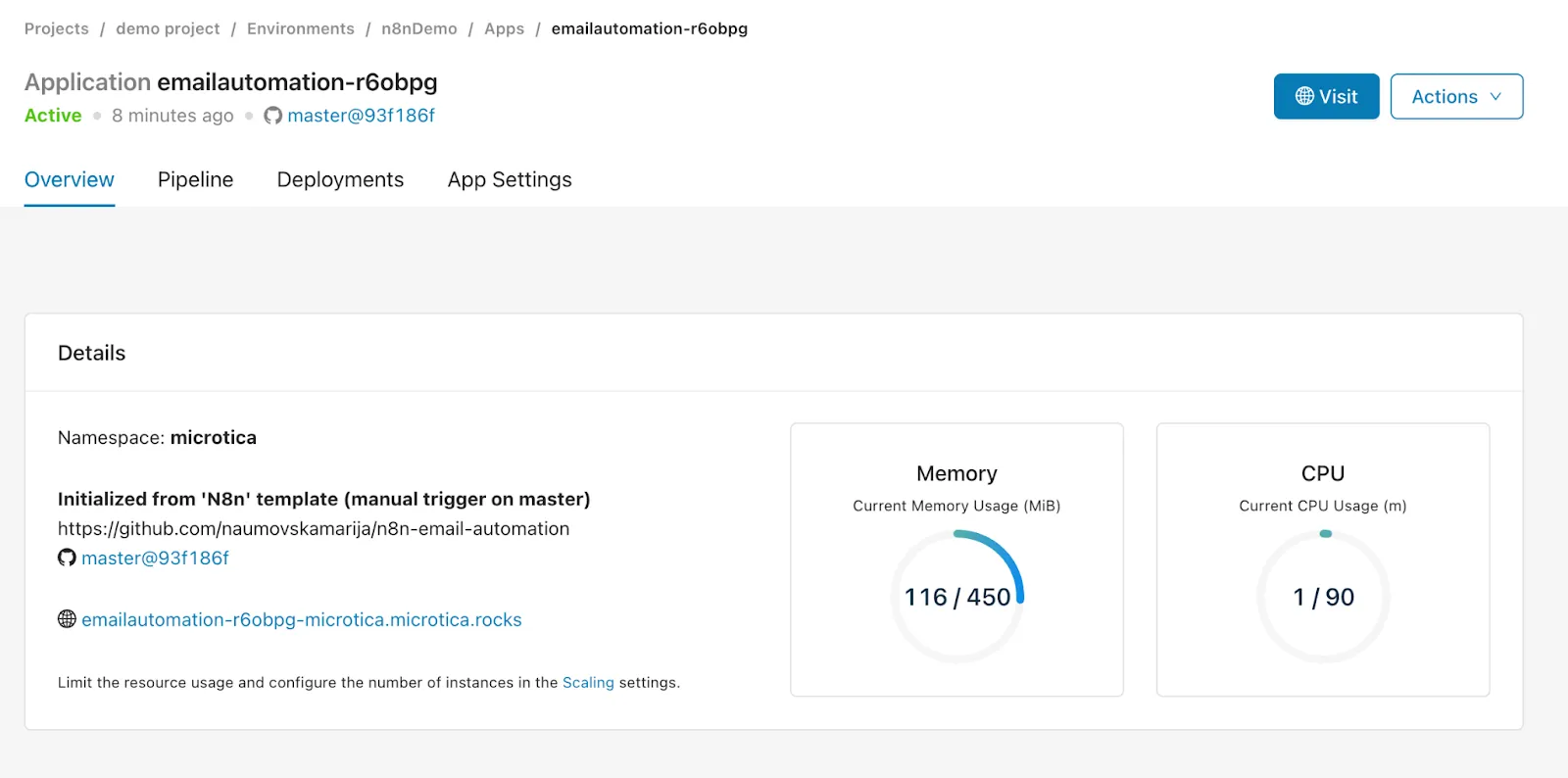Click the globe icon on the Visit button
Screen dimensions: 1568x778
coord(1304,96)
